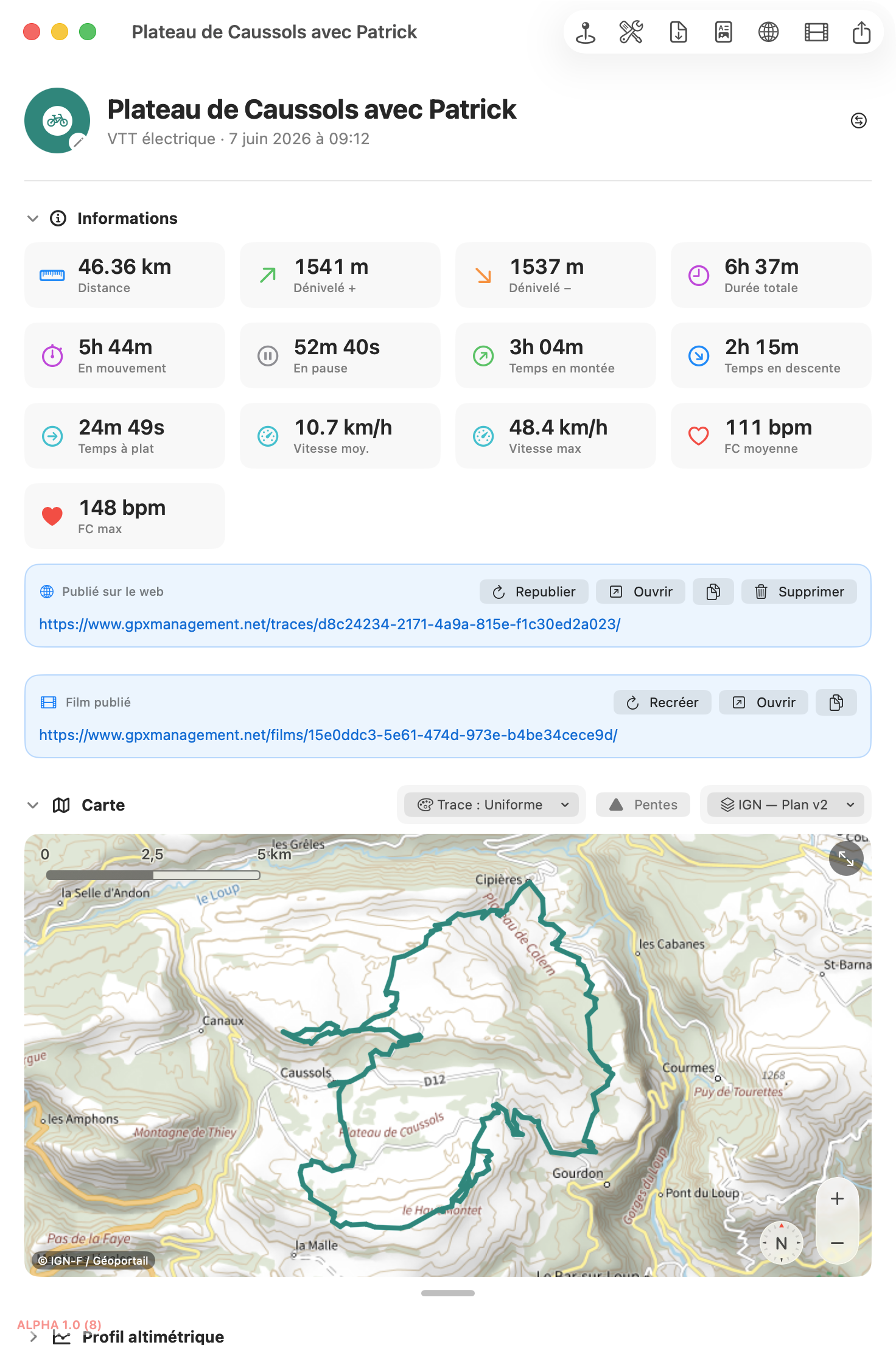This screenshot has width=896, height=1345.
Task: Copy the film link with copy icon
Action: pyautogui.click(x=836, y=702)
